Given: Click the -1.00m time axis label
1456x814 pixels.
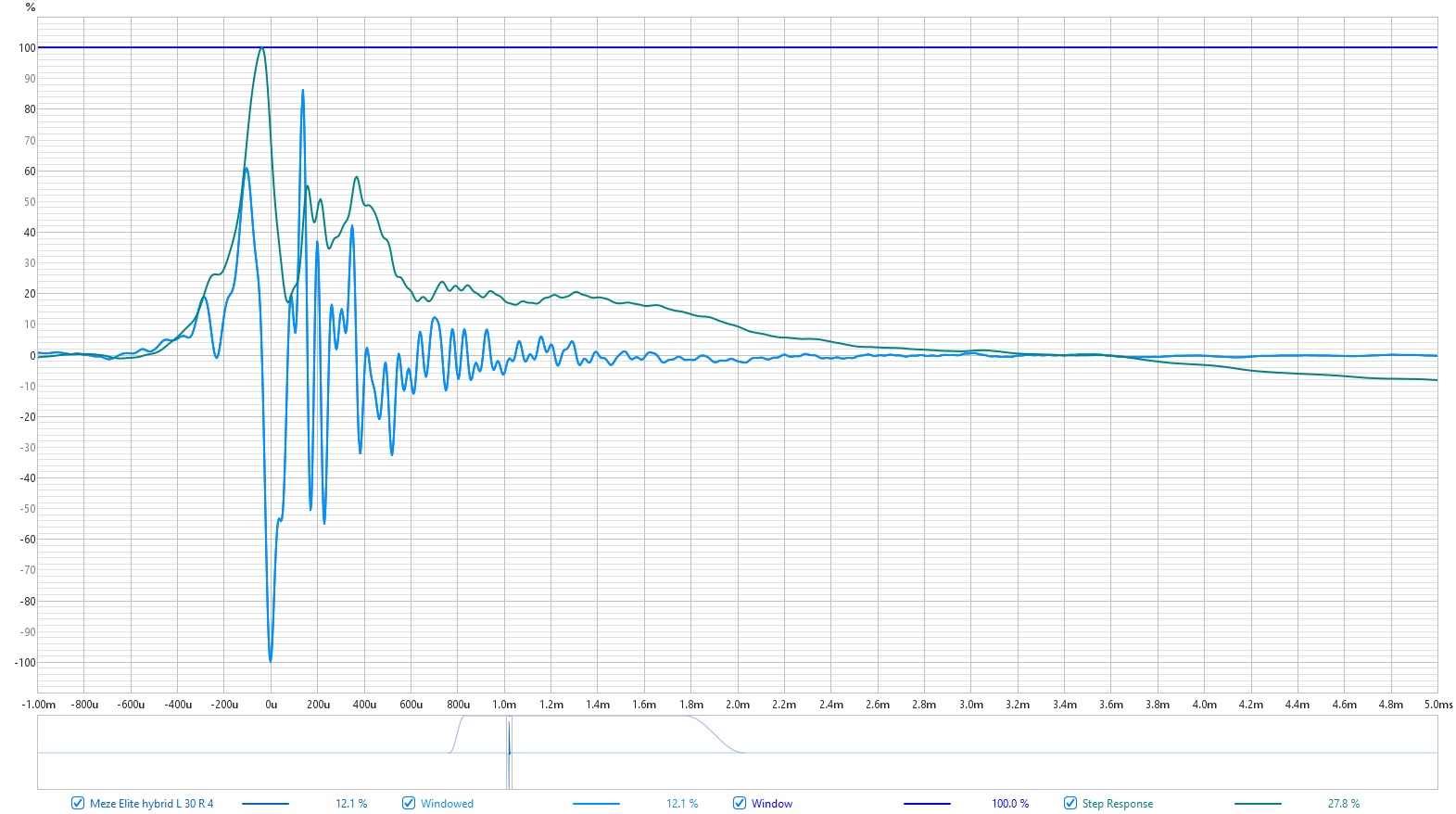Looking at the screenshot, I should 38,705.
